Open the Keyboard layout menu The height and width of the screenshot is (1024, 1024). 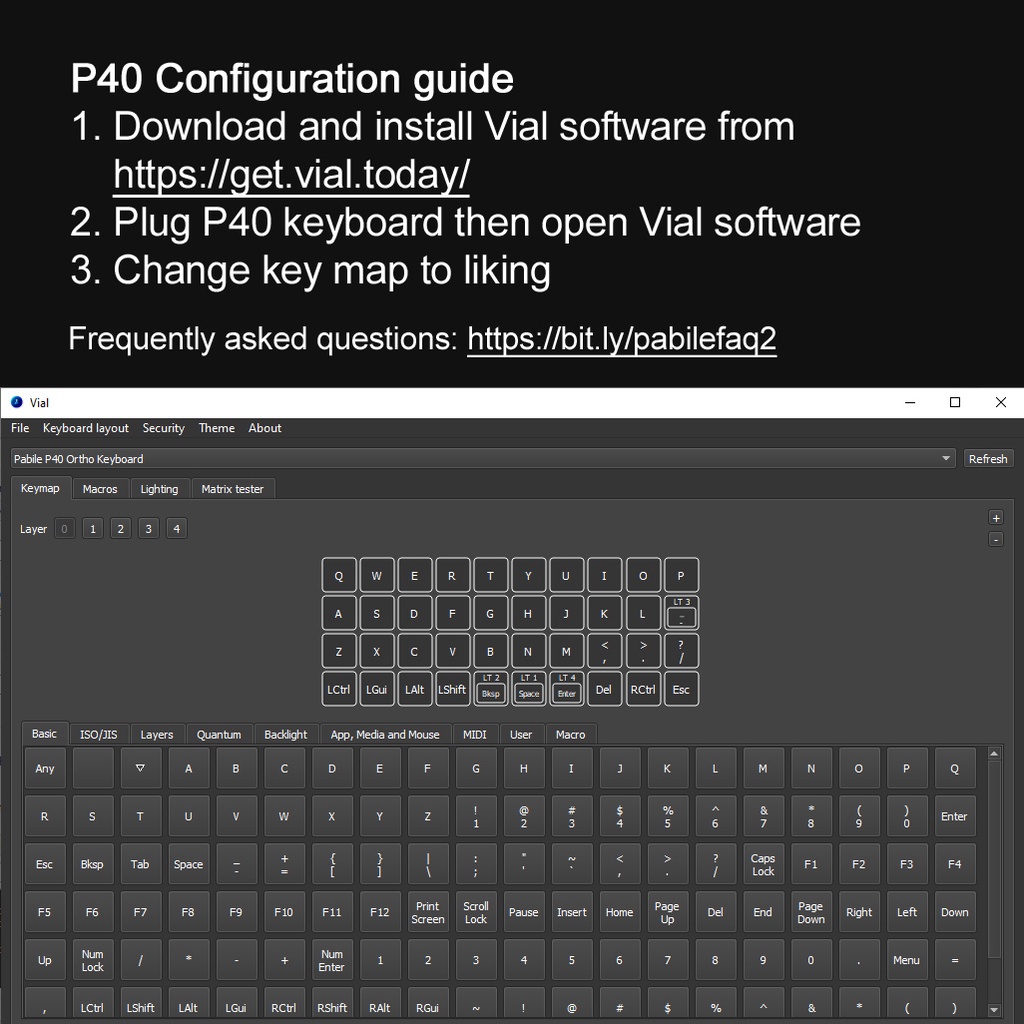coord(85,428)
